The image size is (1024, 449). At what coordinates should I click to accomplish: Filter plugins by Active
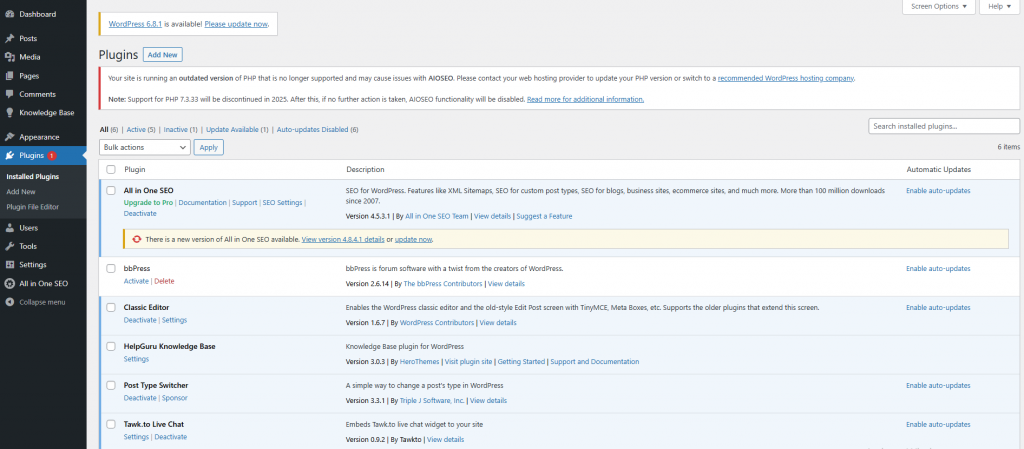[x=136, y=130]
